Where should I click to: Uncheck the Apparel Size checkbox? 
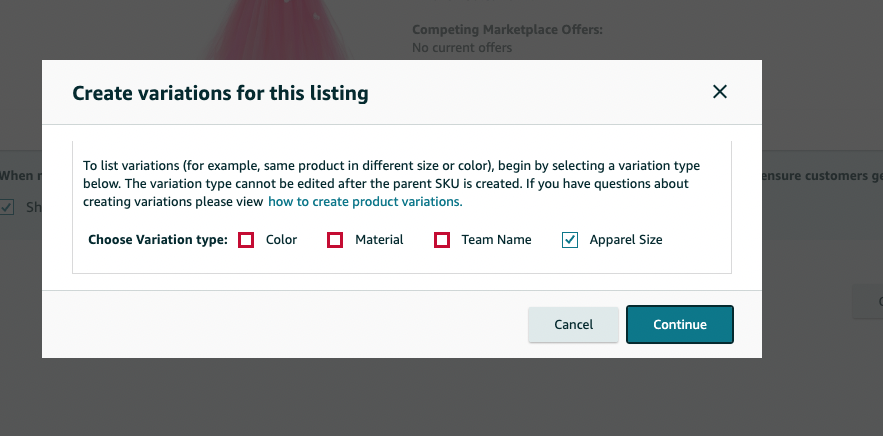click(x=570, y=240)
